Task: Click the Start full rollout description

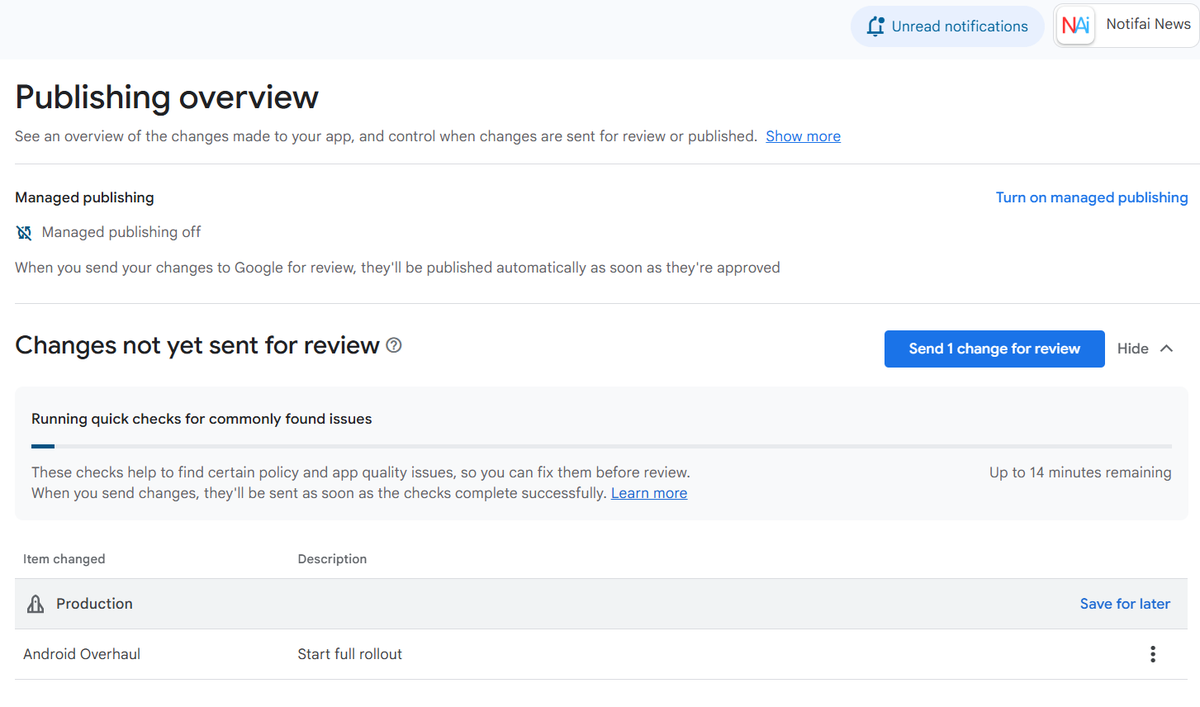Action: [x=350, y=654]
